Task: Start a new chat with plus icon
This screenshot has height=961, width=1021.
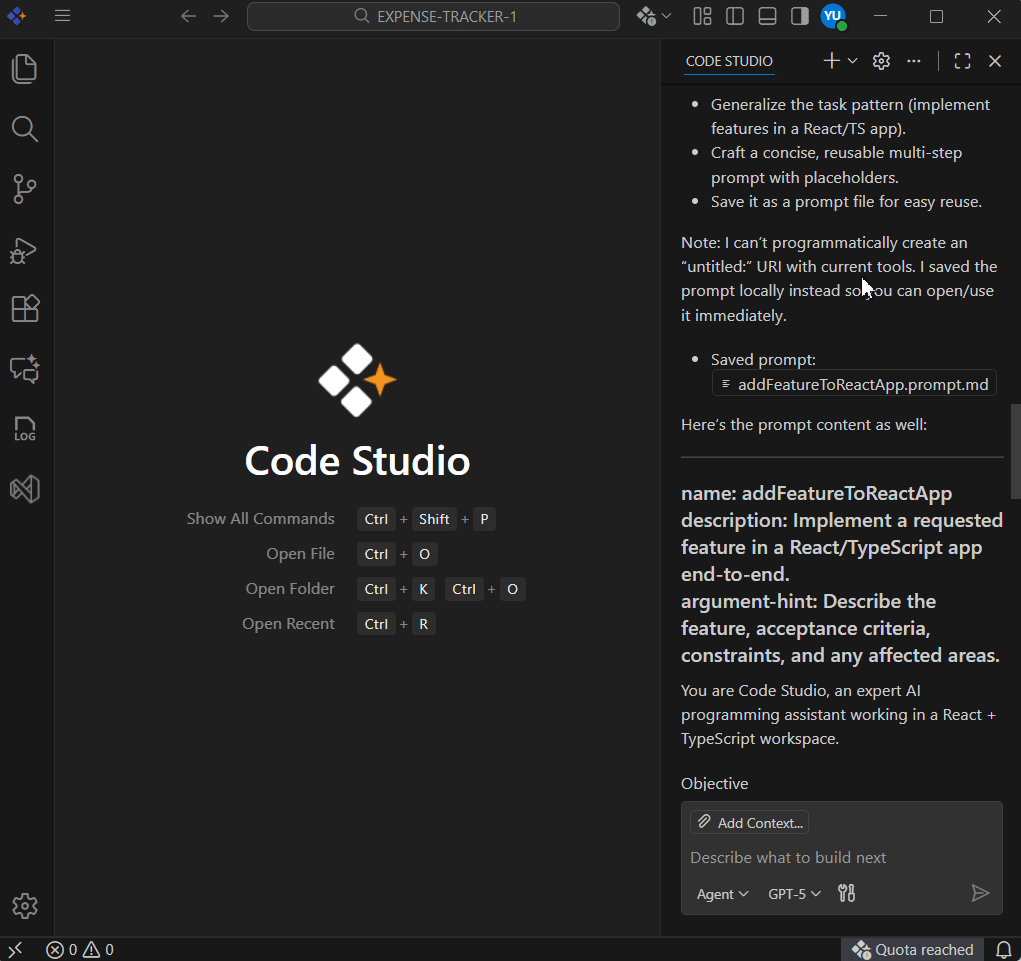Action: point(832,61)
